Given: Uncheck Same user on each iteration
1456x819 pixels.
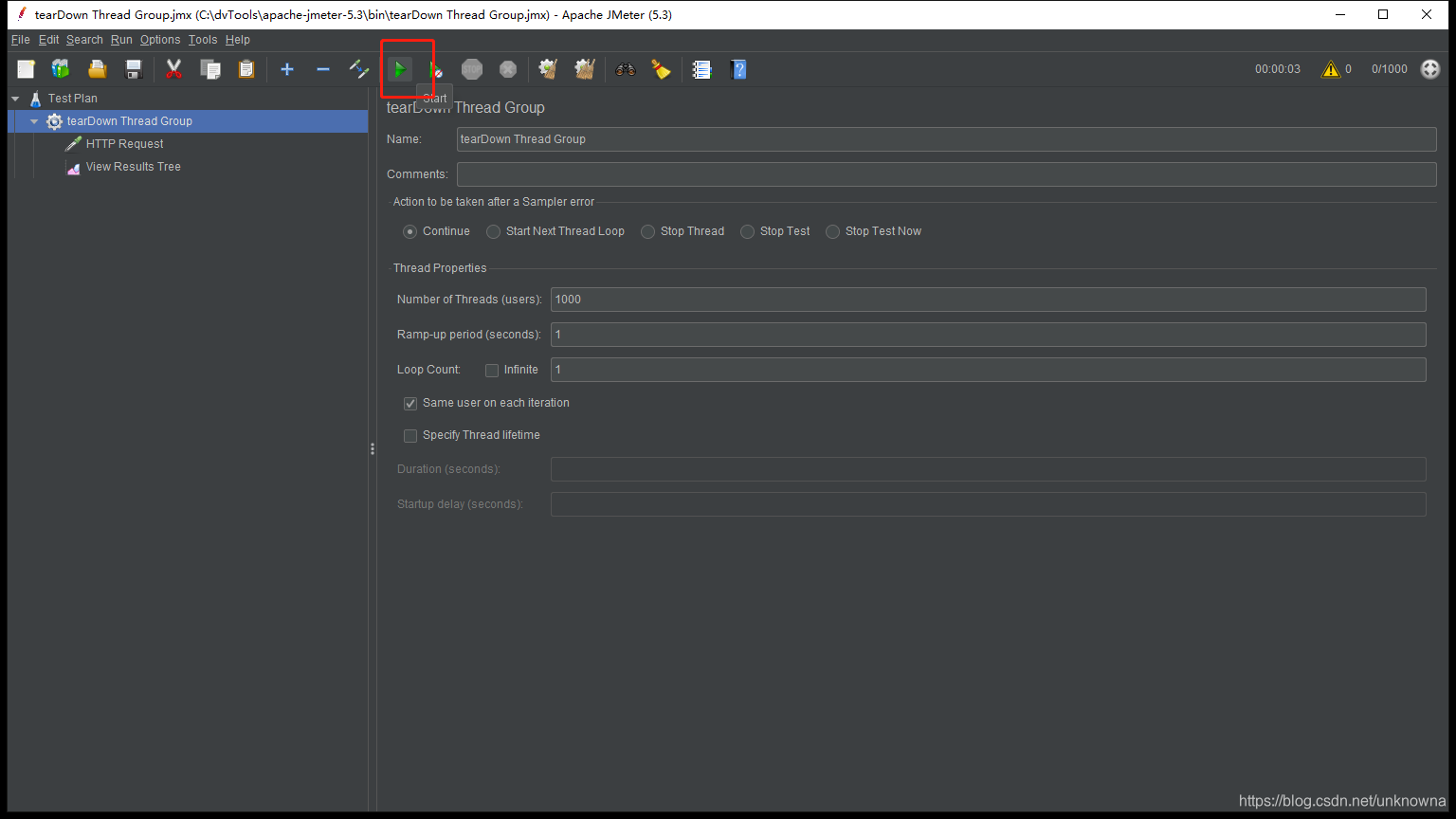Looking at the screenshot, I should click(410, 403).
